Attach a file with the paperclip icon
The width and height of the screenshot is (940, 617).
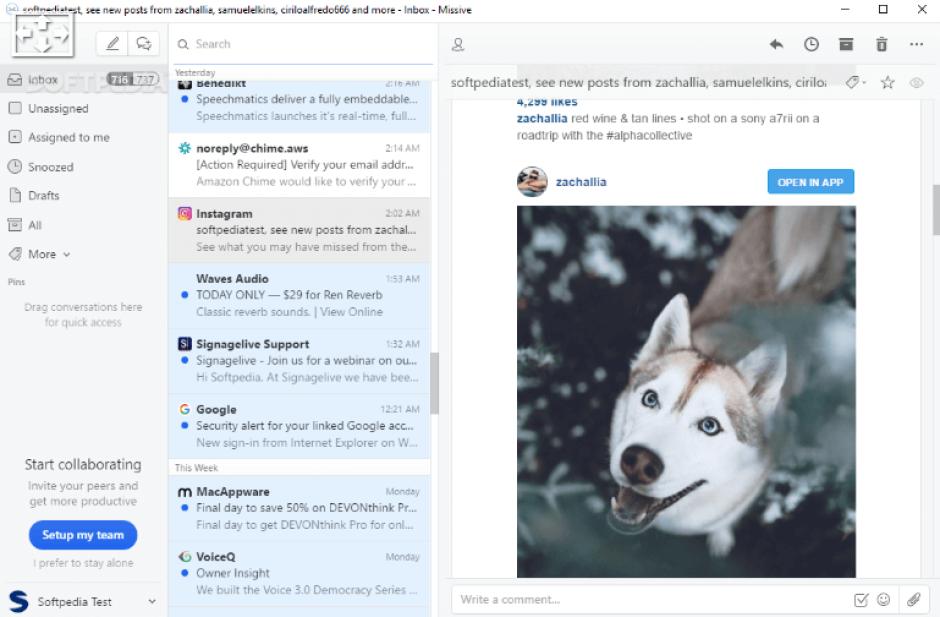coord(913,600)
